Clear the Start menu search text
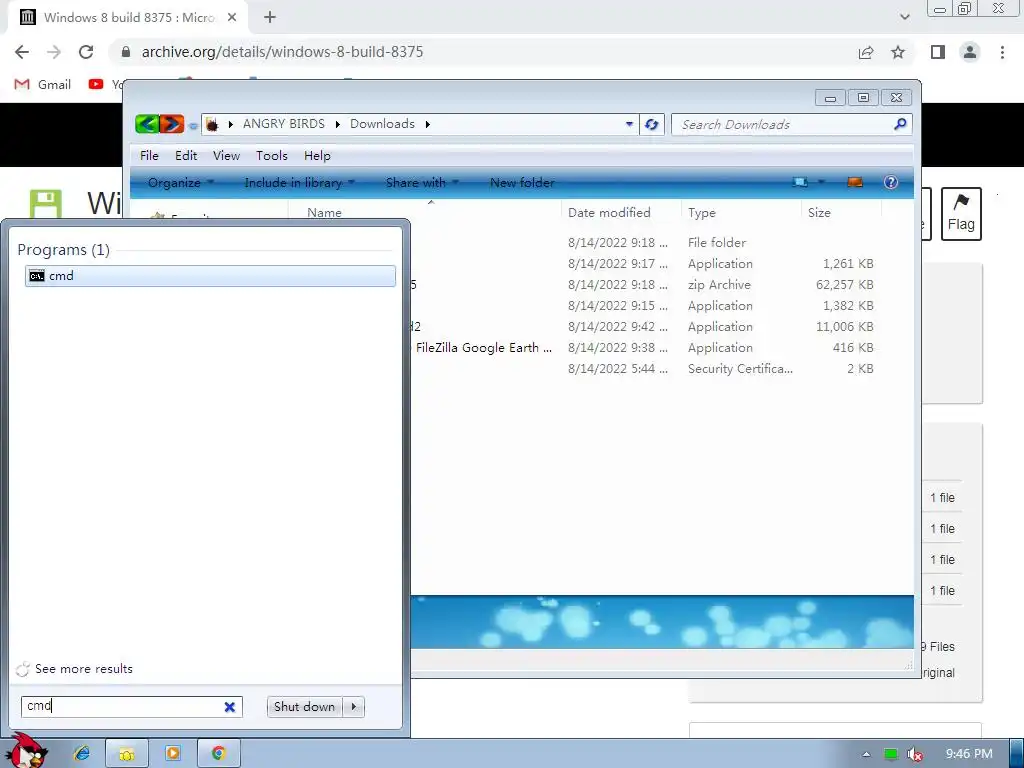Image resolution: width=1024 pixels, height=768 pixels. pyautogui.click(x=230, y=707)
